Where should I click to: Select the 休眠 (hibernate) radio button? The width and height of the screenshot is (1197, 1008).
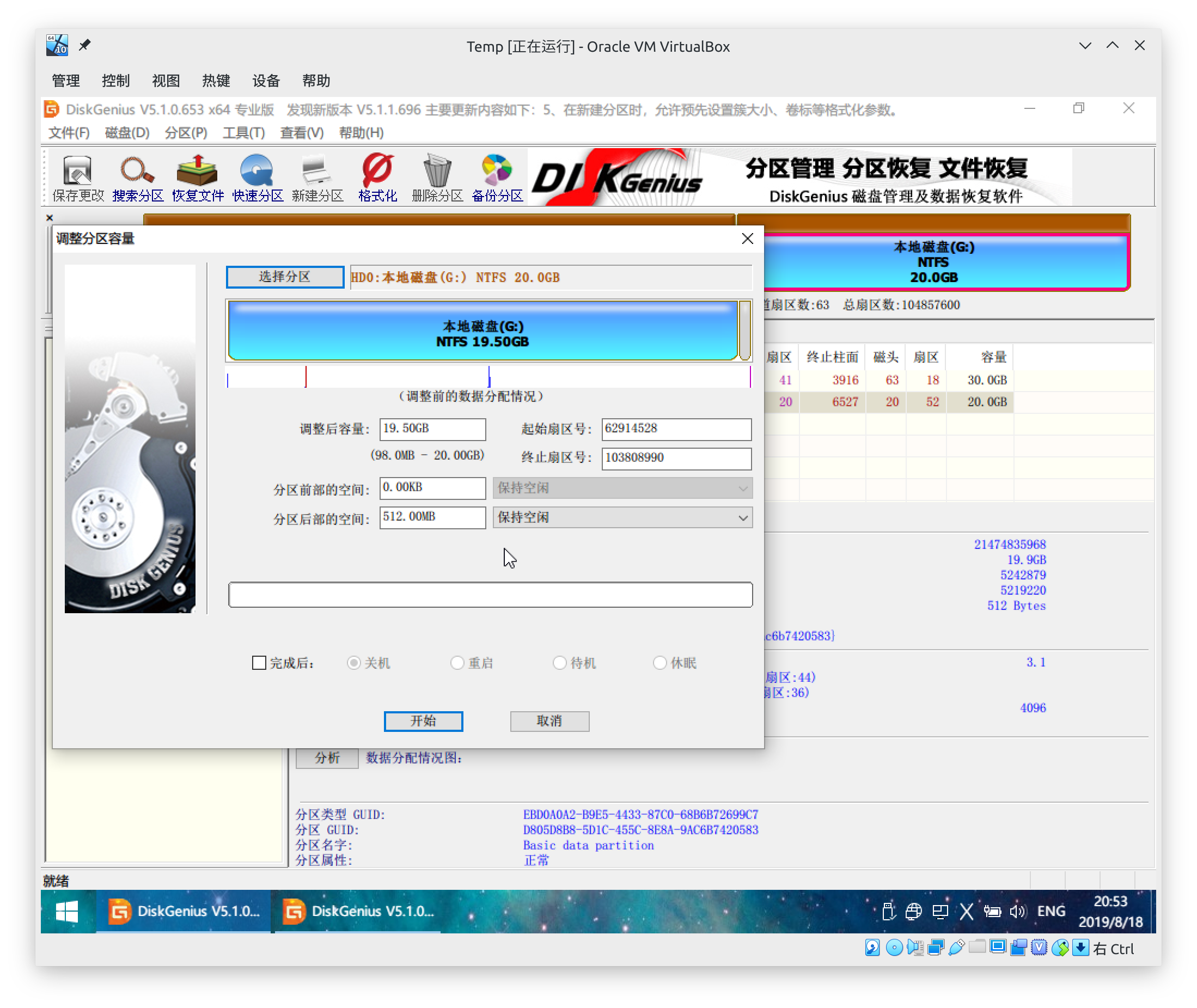point(660,663)
